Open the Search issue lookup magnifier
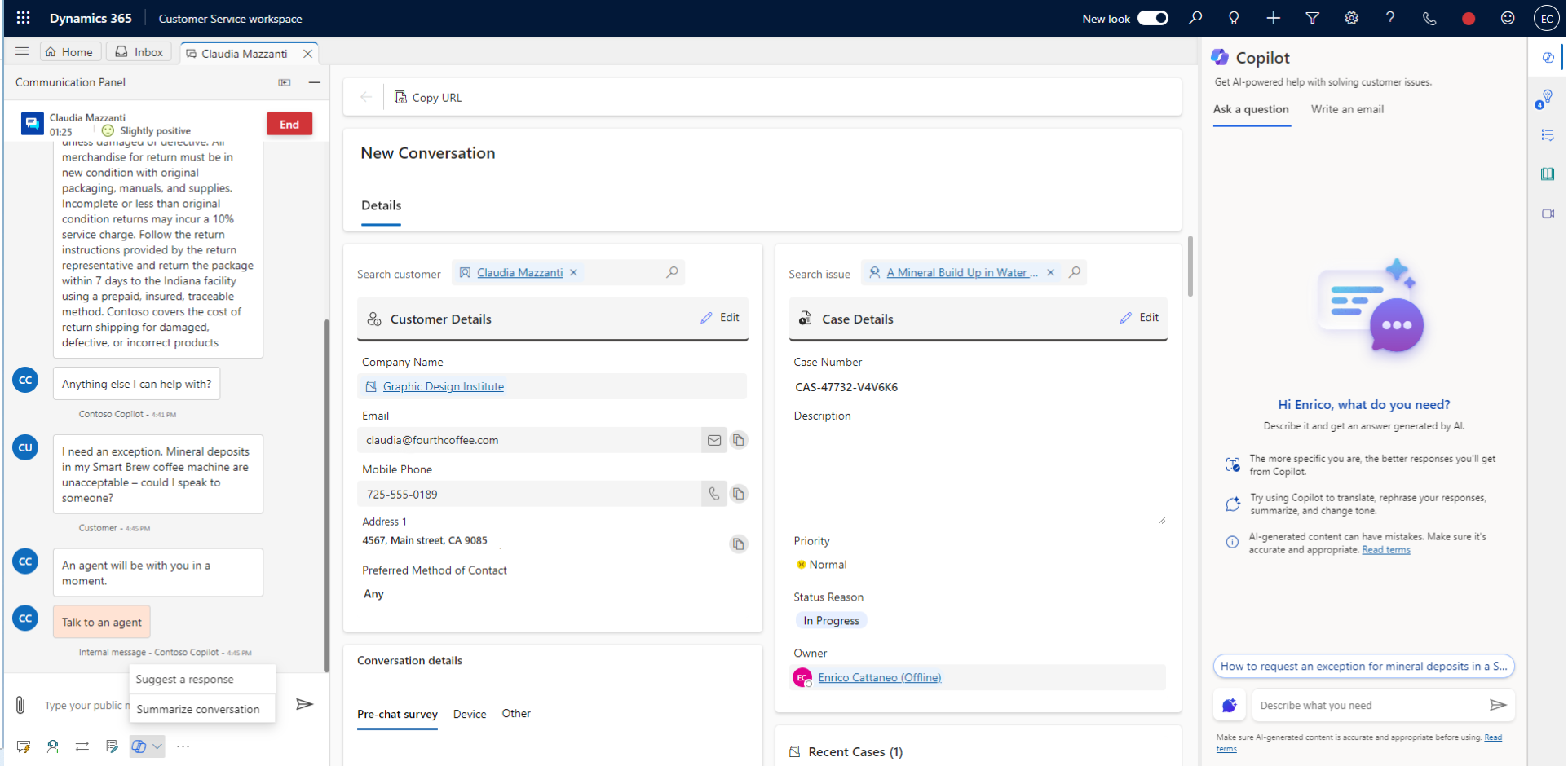The height and width of the screenshot is (766, 1568). pyautogui.click(x=1075, y=272)
